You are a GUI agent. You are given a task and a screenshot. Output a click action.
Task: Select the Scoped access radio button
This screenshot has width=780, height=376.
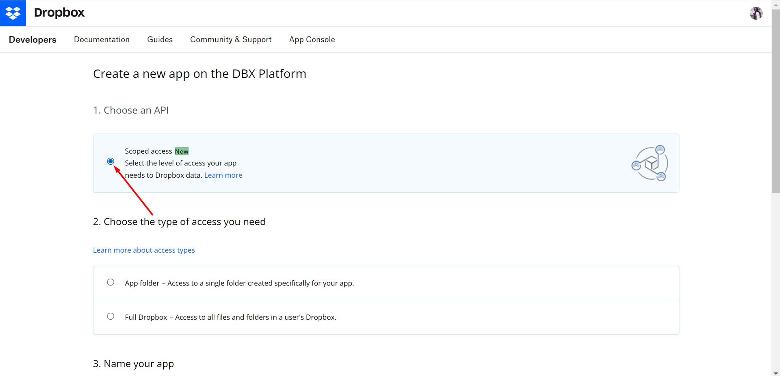click(x=110, y=161)
